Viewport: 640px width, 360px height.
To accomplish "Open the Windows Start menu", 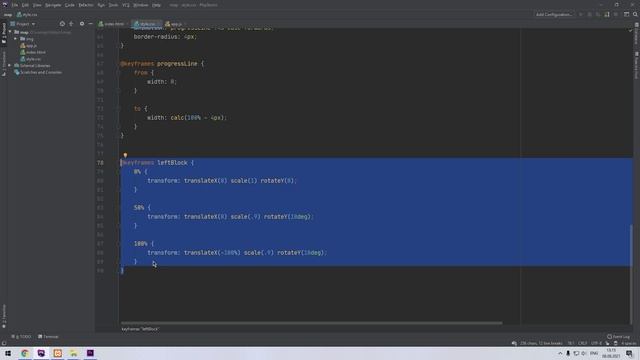I will [8, 353].
